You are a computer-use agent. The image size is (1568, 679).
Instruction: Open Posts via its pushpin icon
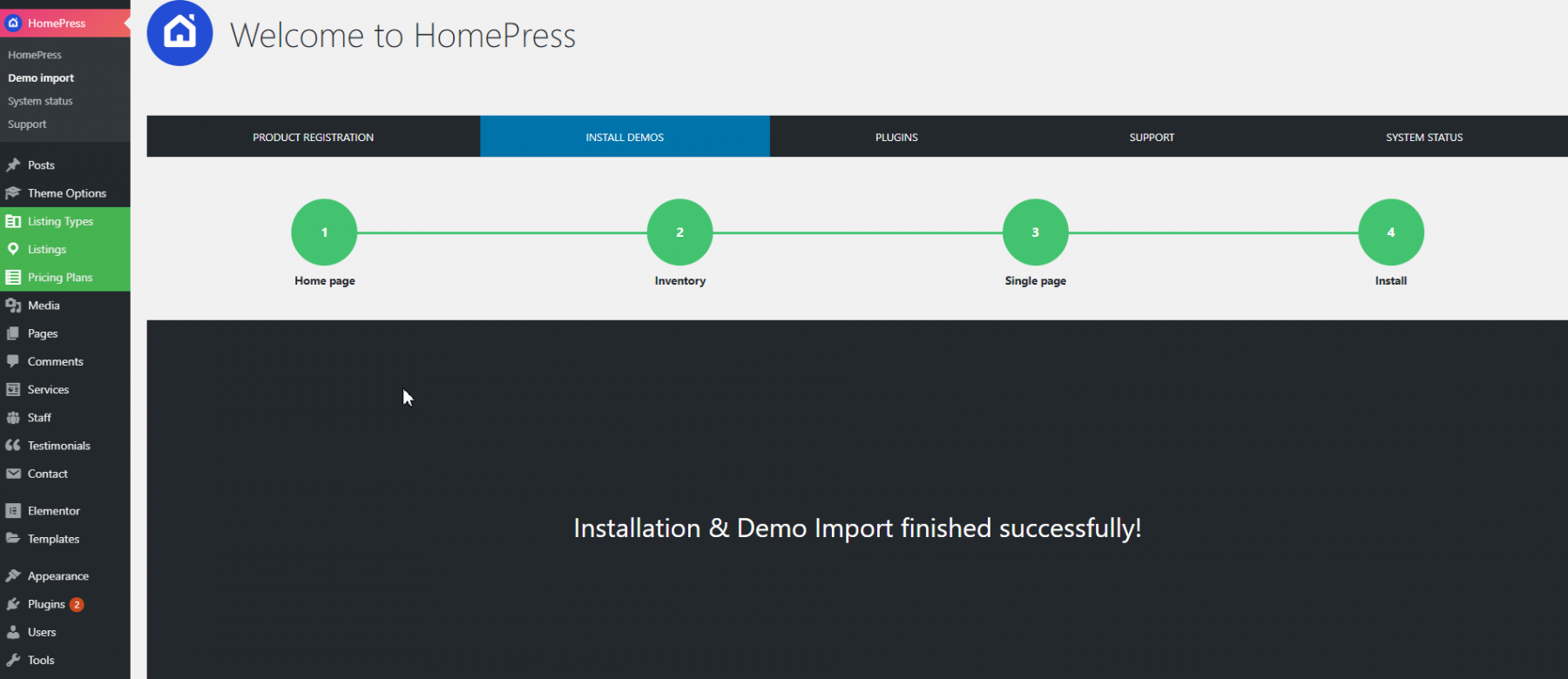pos(13,165)
